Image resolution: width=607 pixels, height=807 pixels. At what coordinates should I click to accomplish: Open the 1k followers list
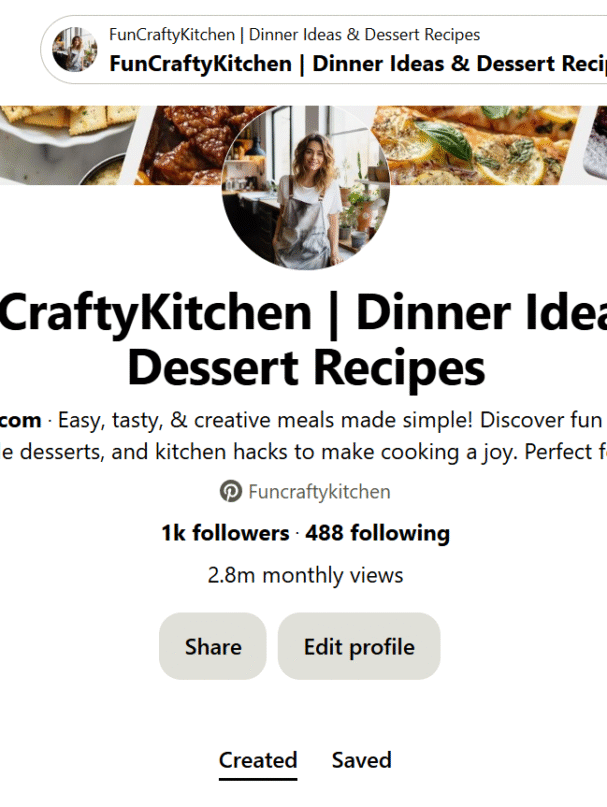(225, 533)
